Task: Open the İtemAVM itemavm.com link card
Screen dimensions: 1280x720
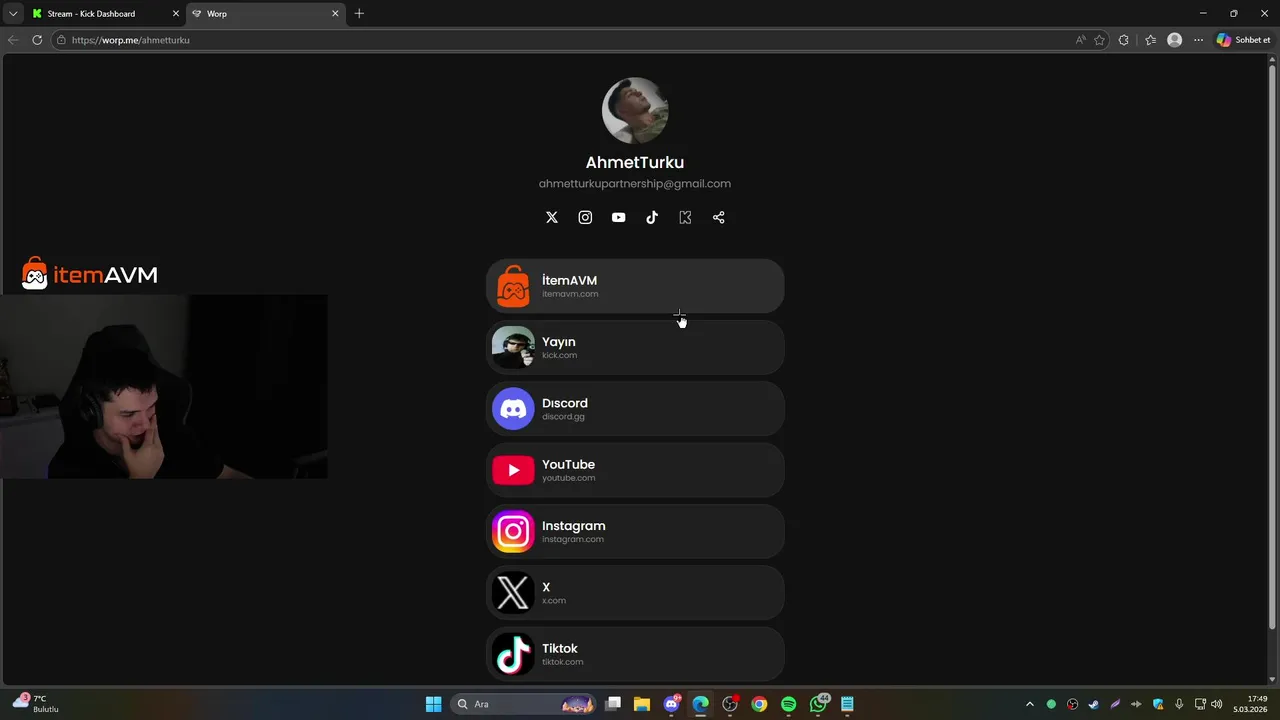Action: click(635, 287)
